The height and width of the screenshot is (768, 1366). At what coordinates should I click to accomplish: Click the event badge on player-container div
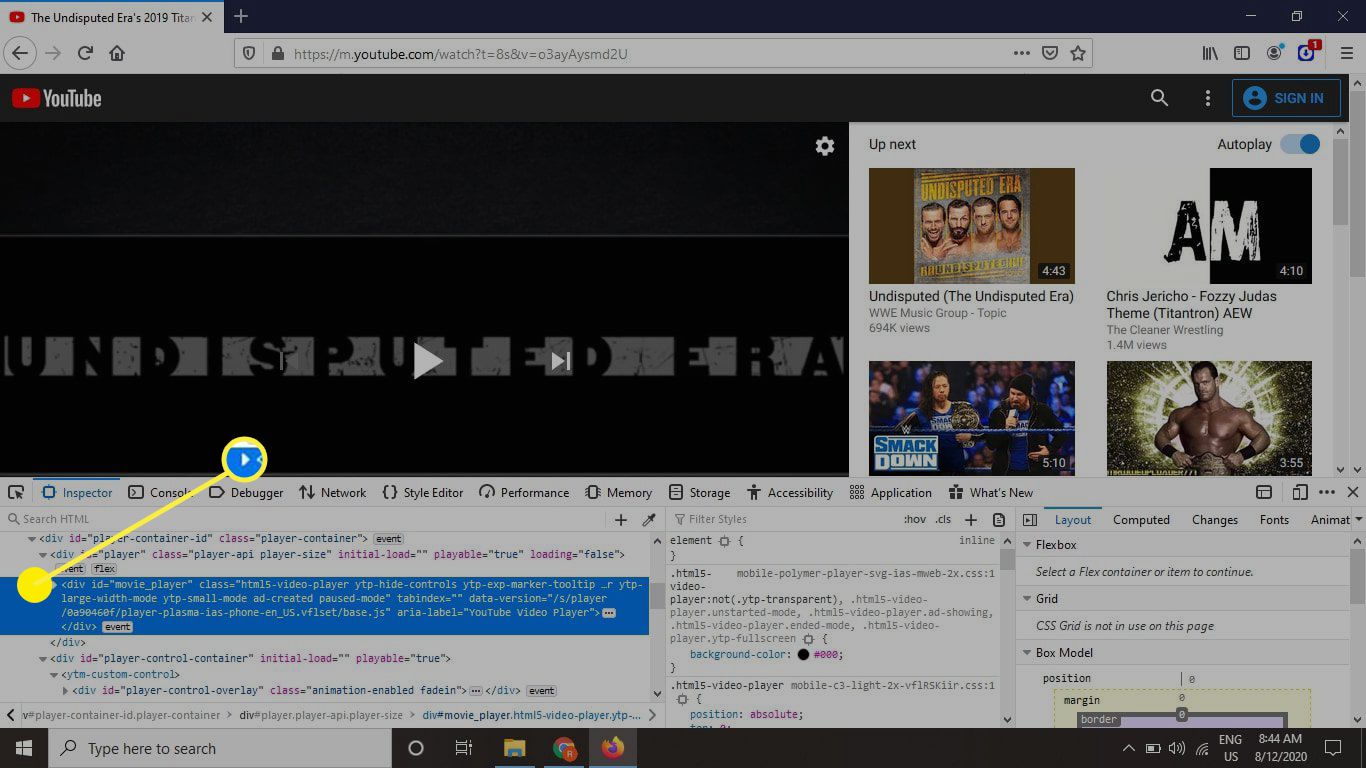[x=388, y=538]
